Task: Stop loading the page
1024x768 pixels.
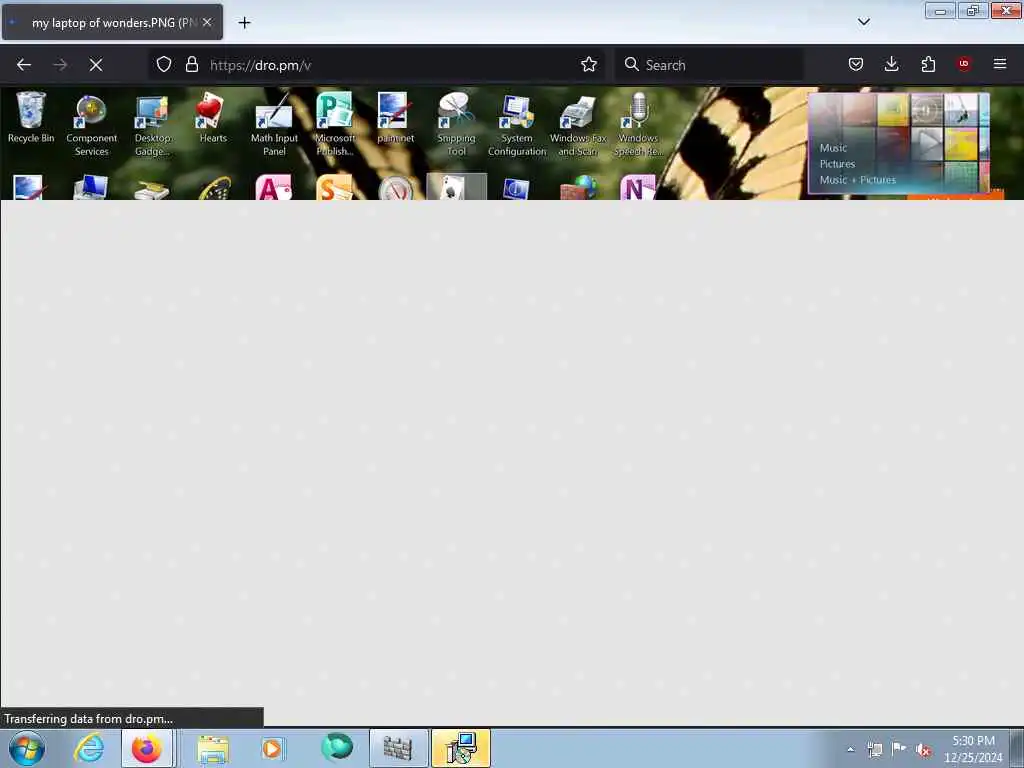Action: tap(96, 65)
